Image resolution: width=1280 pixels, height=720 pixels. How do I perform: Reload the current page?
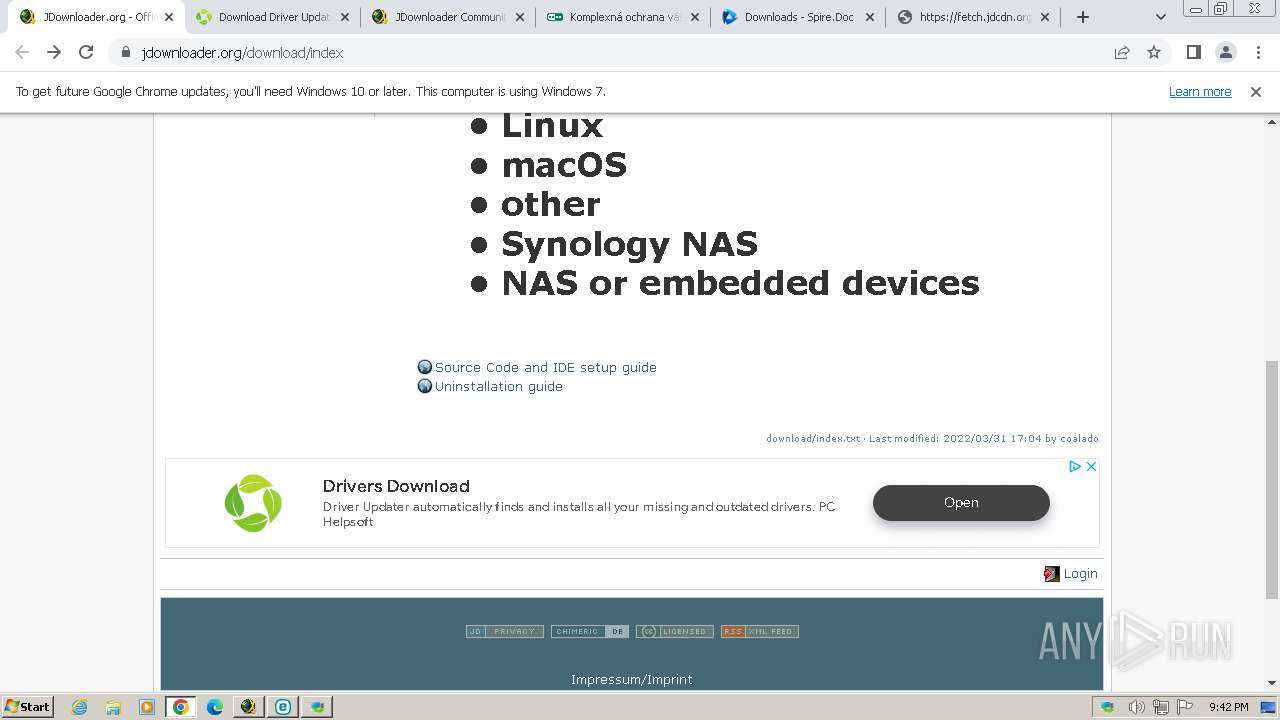[x=86, y=52]
